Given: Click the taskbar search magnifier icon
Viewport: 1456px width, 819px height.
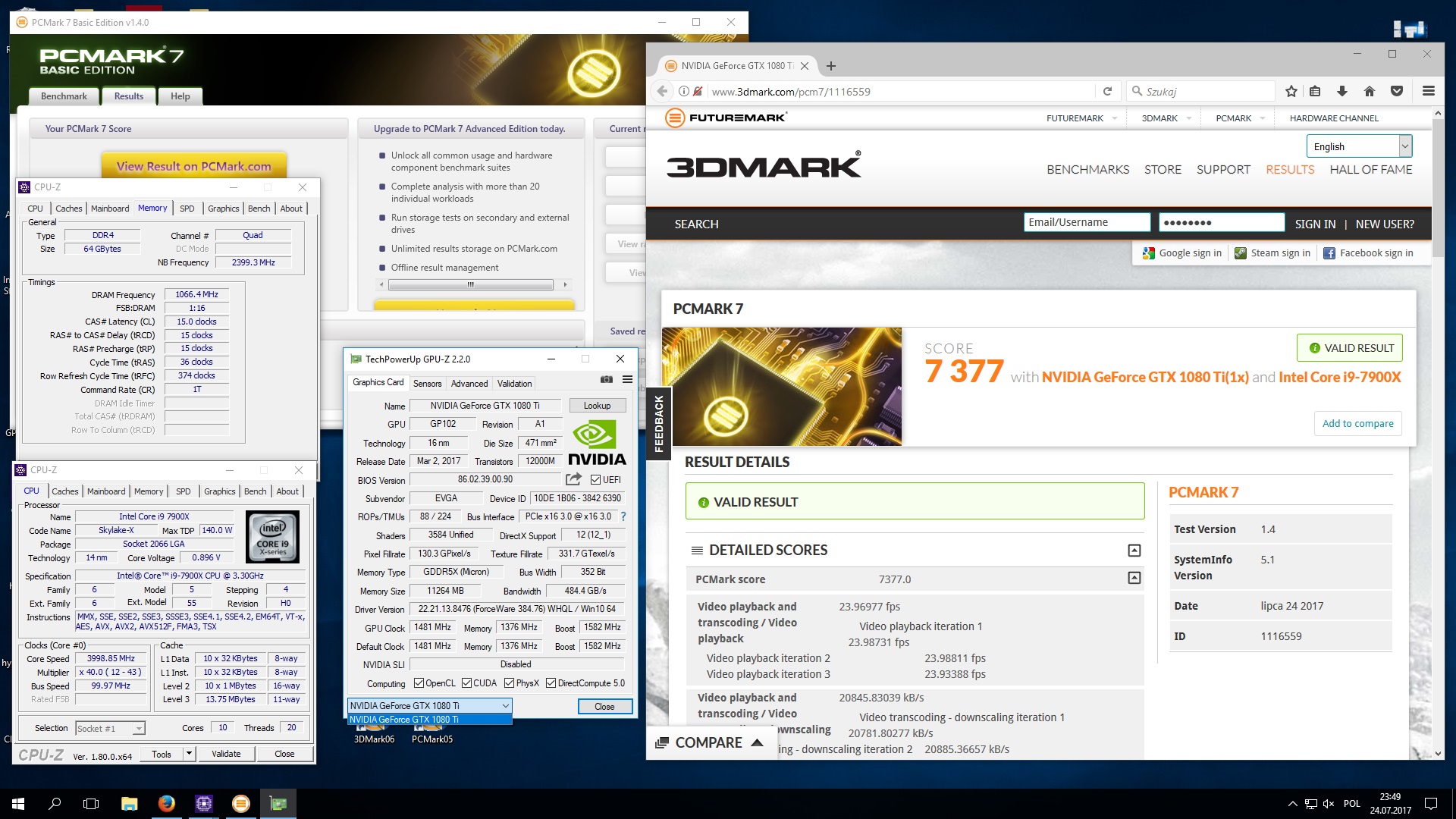Looking at the screenshot, I should [55, 803].
